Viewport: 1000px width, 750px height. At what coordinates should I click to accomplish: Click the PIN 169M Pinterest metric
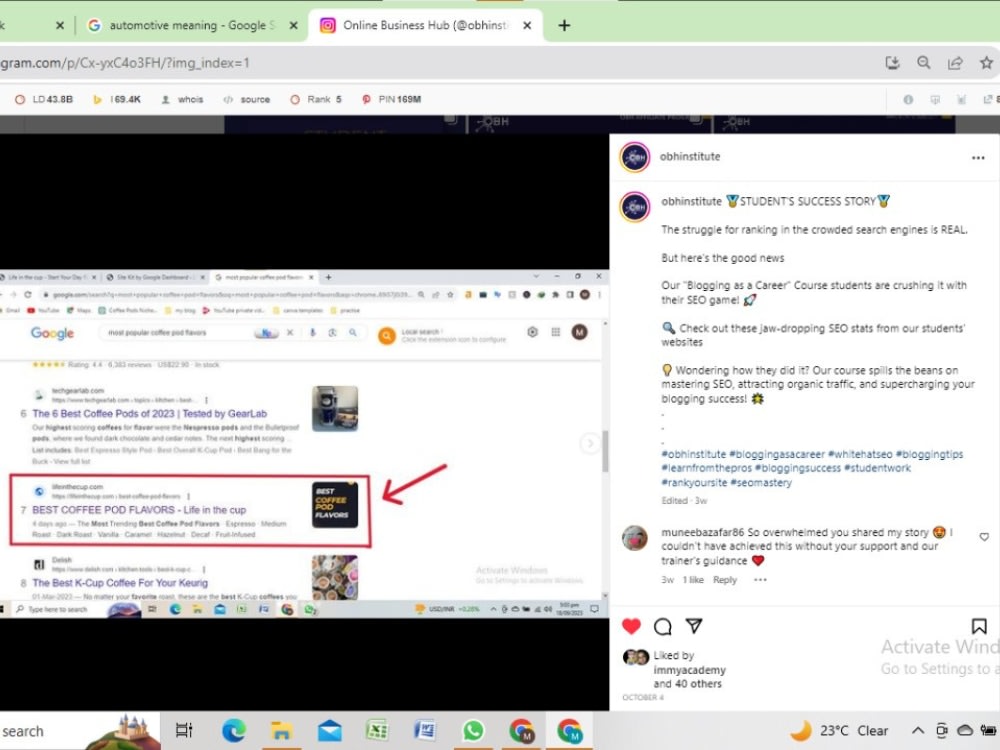tap(392, 99)
